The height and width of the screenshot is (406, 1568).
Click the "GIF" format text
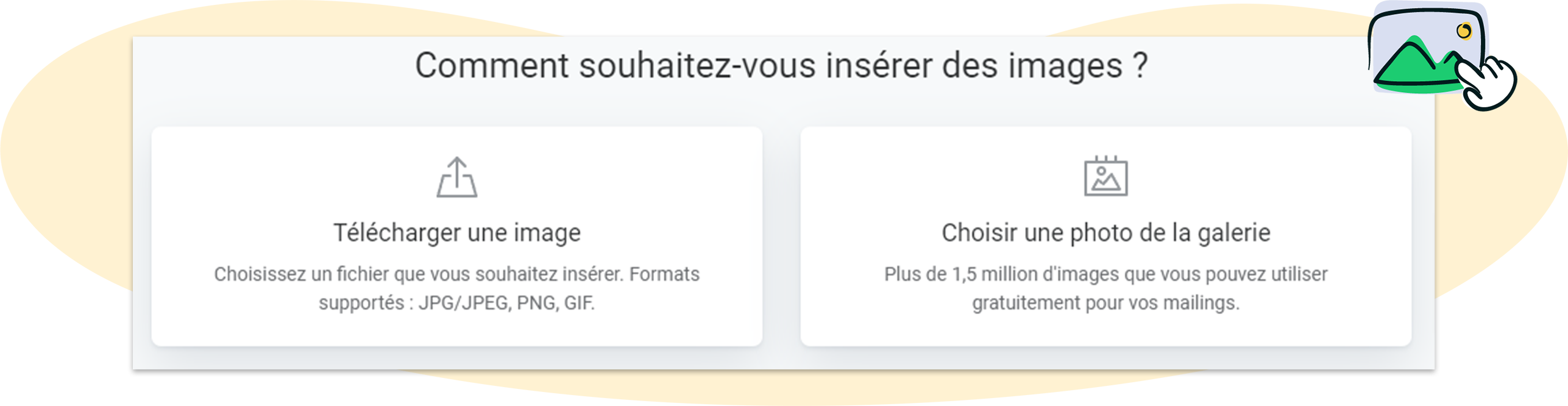pyautogui.click(x=579, y=303)
